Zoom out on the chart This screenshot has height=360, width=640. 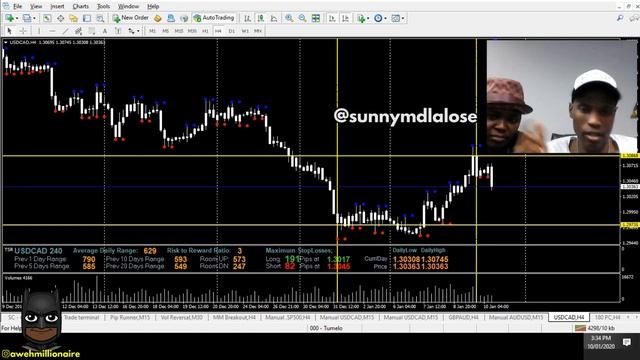(302, 18)
